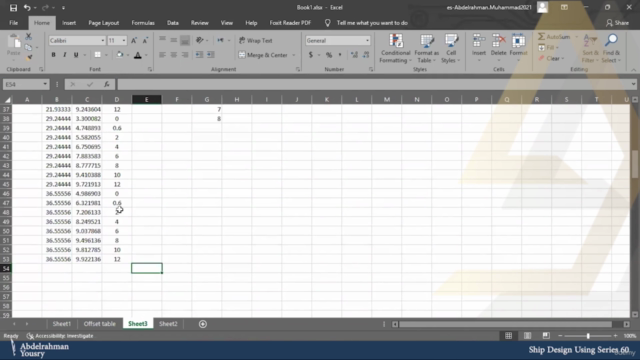Screen dimensions: 640x360
Task: Adjust the zoom slider handle
Action: click(x=588, y=336)
